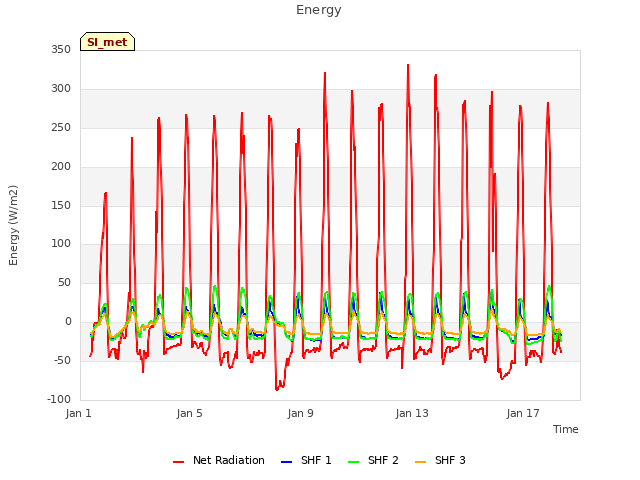Click the Energy (W/m2) axis label
This screenshot has width=640, height=480.
click(13, 225)
